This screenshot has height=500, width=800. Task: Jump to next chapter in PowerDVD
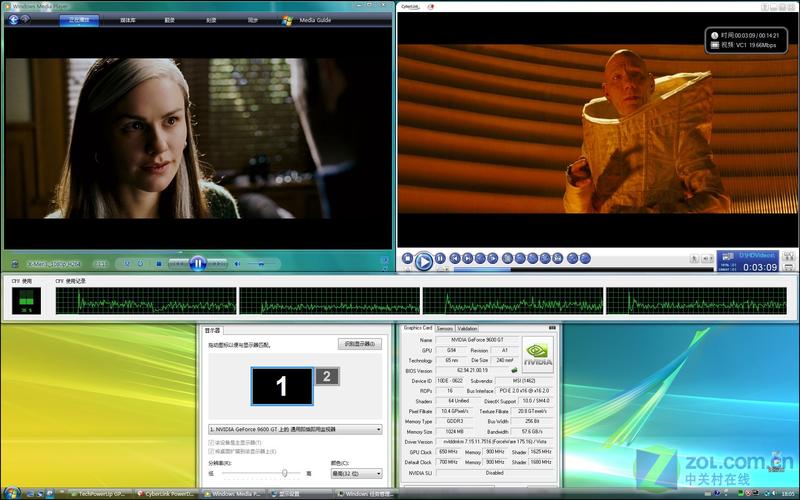(467, 258)
